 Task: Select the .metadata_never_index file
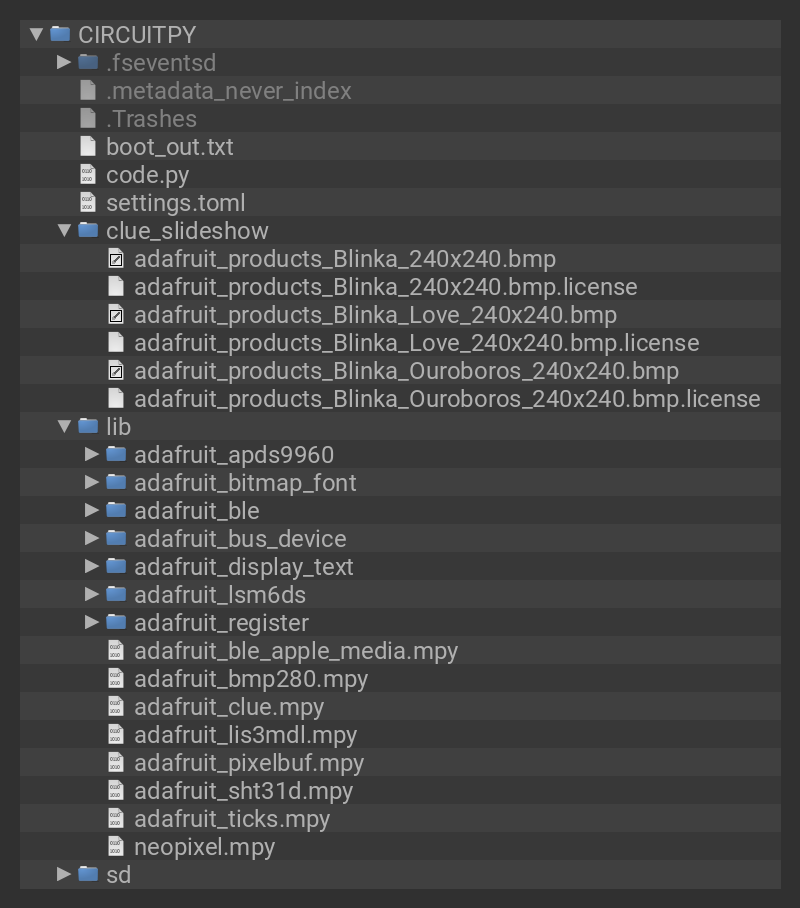229,91
